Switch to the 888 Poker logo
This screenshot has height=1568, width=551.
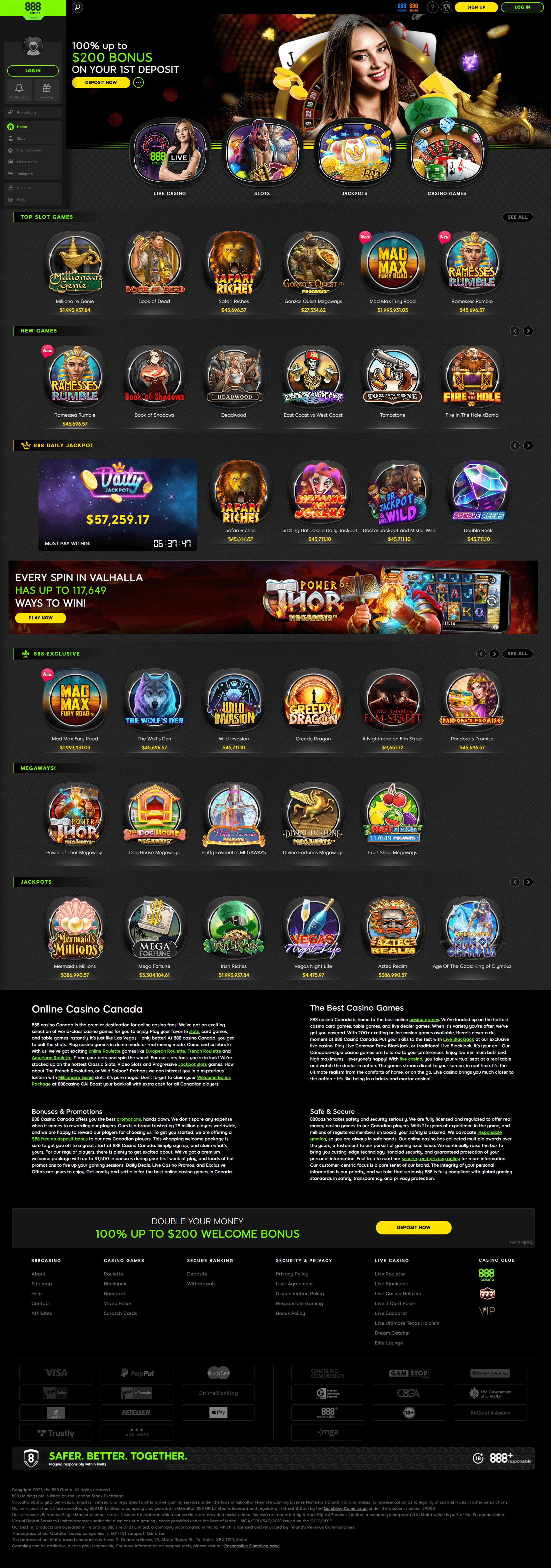click(402, 7)
